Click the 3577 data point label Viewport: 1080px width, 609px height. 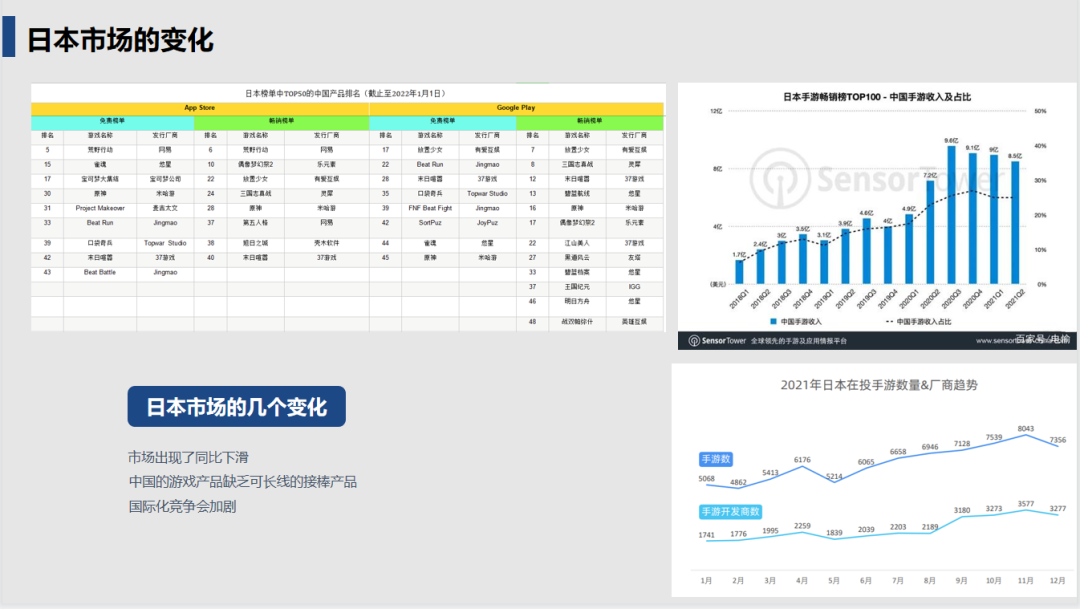point(1026,504)
